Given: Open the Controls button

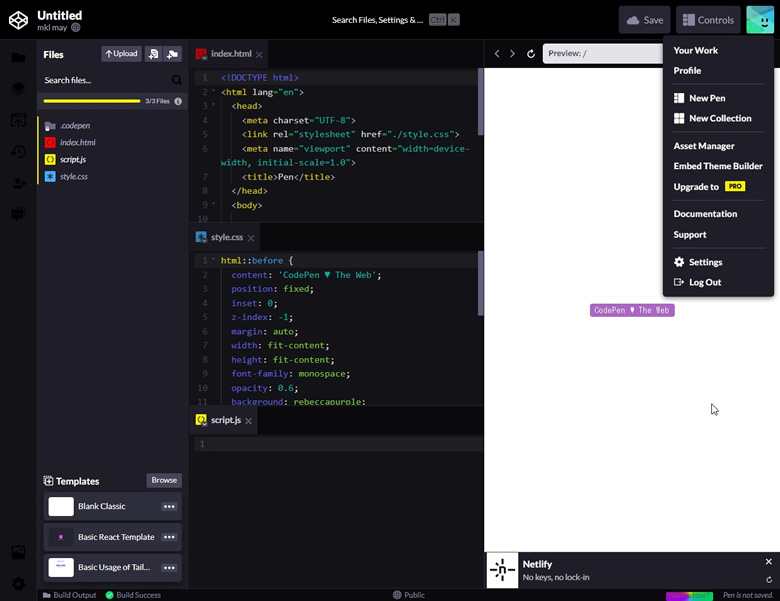Looking at the screenshot, I should (x=708, y=20).
